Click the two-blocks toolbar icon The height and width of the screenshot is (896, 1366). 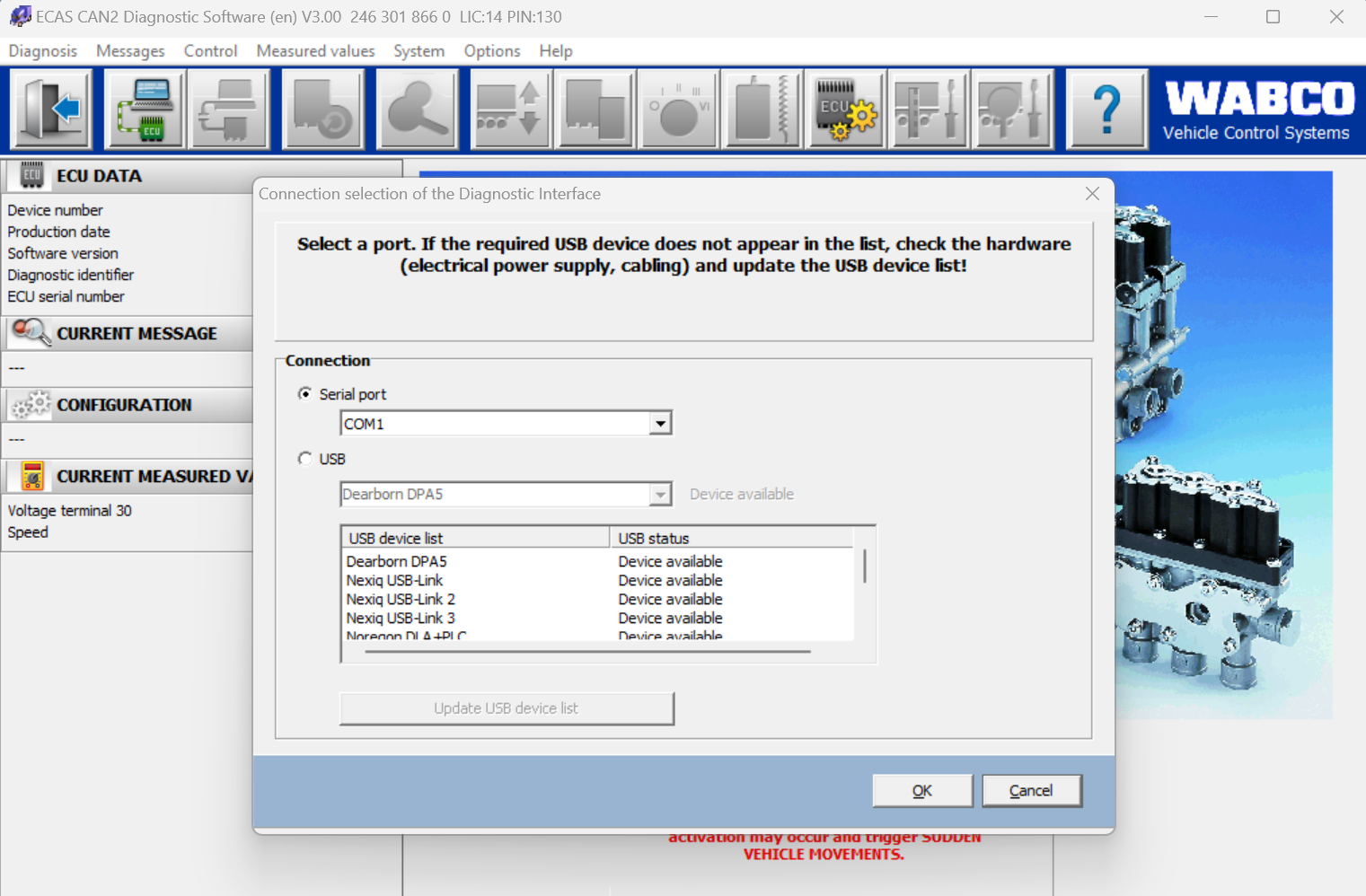coord(595,110)
